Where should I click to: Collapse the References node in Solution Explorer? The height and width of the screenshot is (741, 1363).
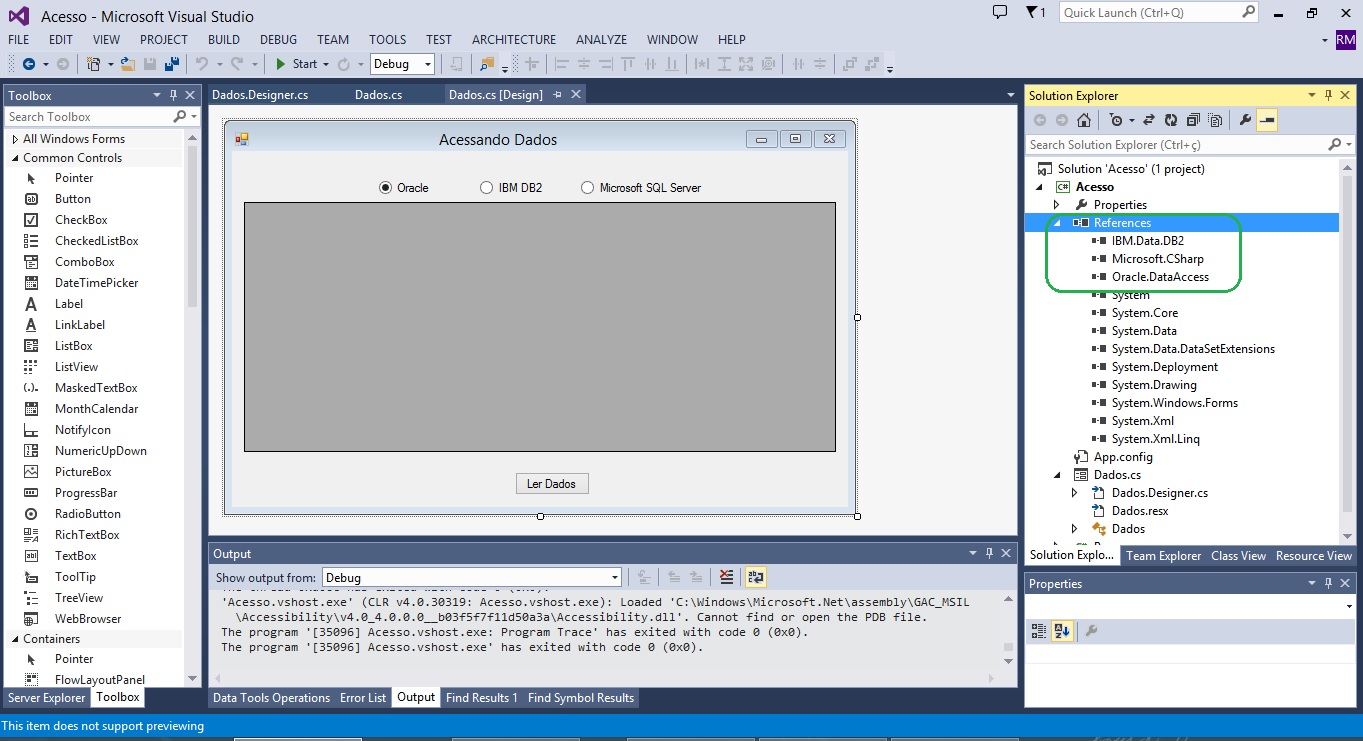click(x=1057, y=223)
